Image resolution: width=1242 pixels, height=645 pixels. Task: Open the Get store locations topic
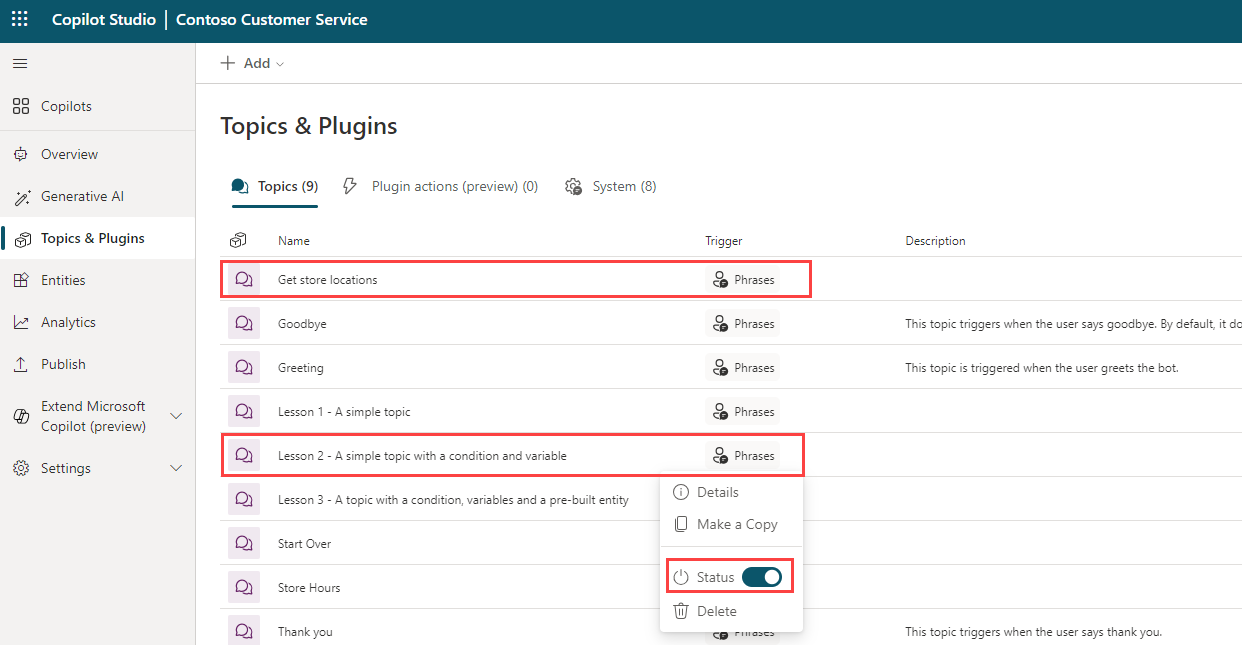(328, 280)
